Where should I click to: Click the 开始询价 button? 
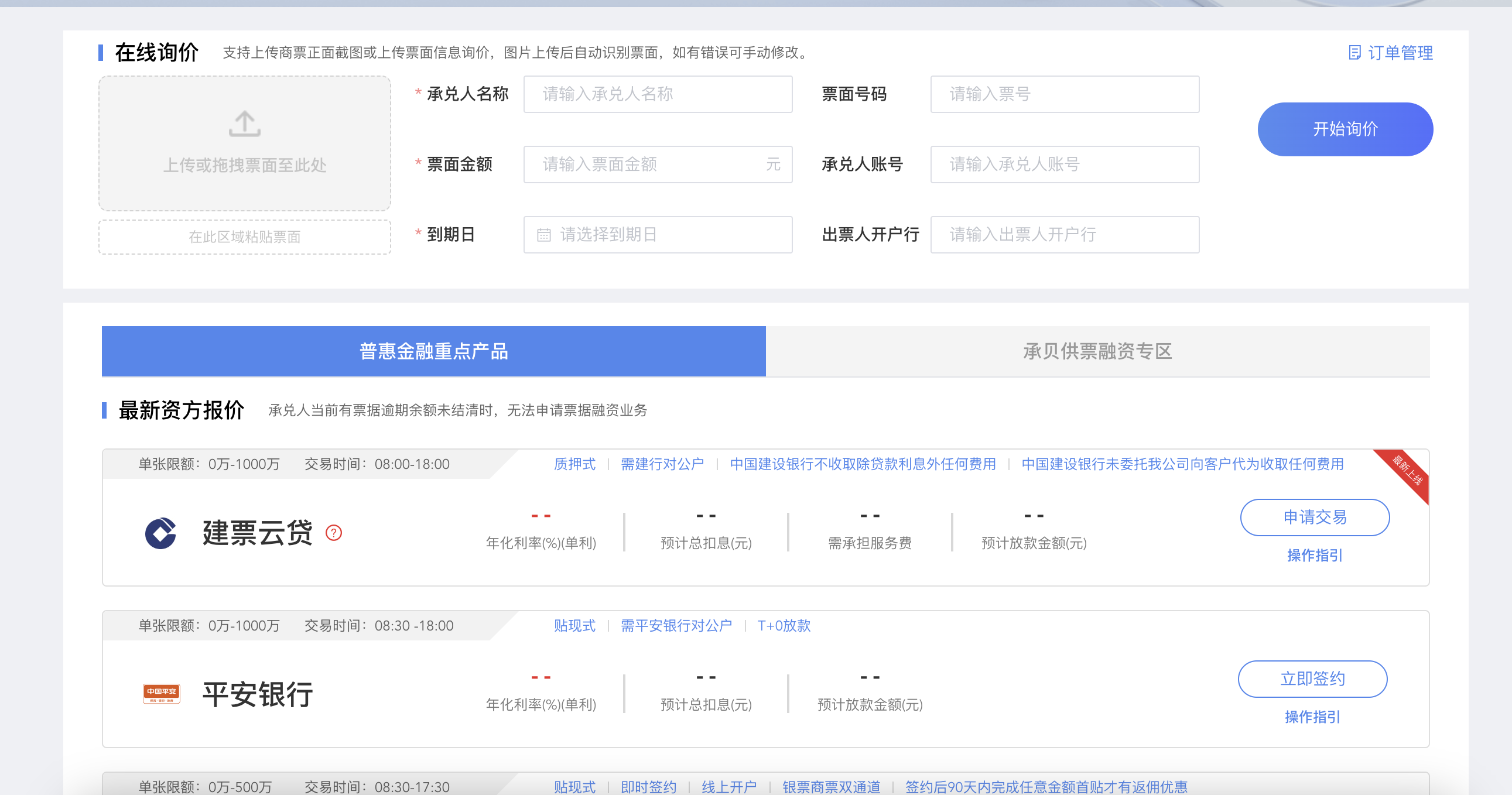pyautogui.click(x=1345, y=129)
